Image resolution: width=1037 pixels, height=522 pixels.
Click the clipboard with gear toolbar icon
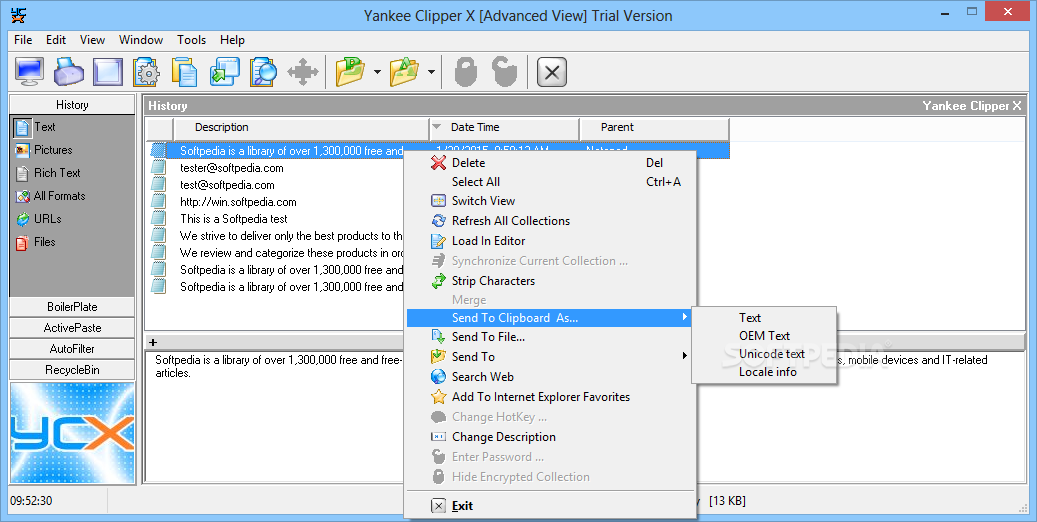146,71
